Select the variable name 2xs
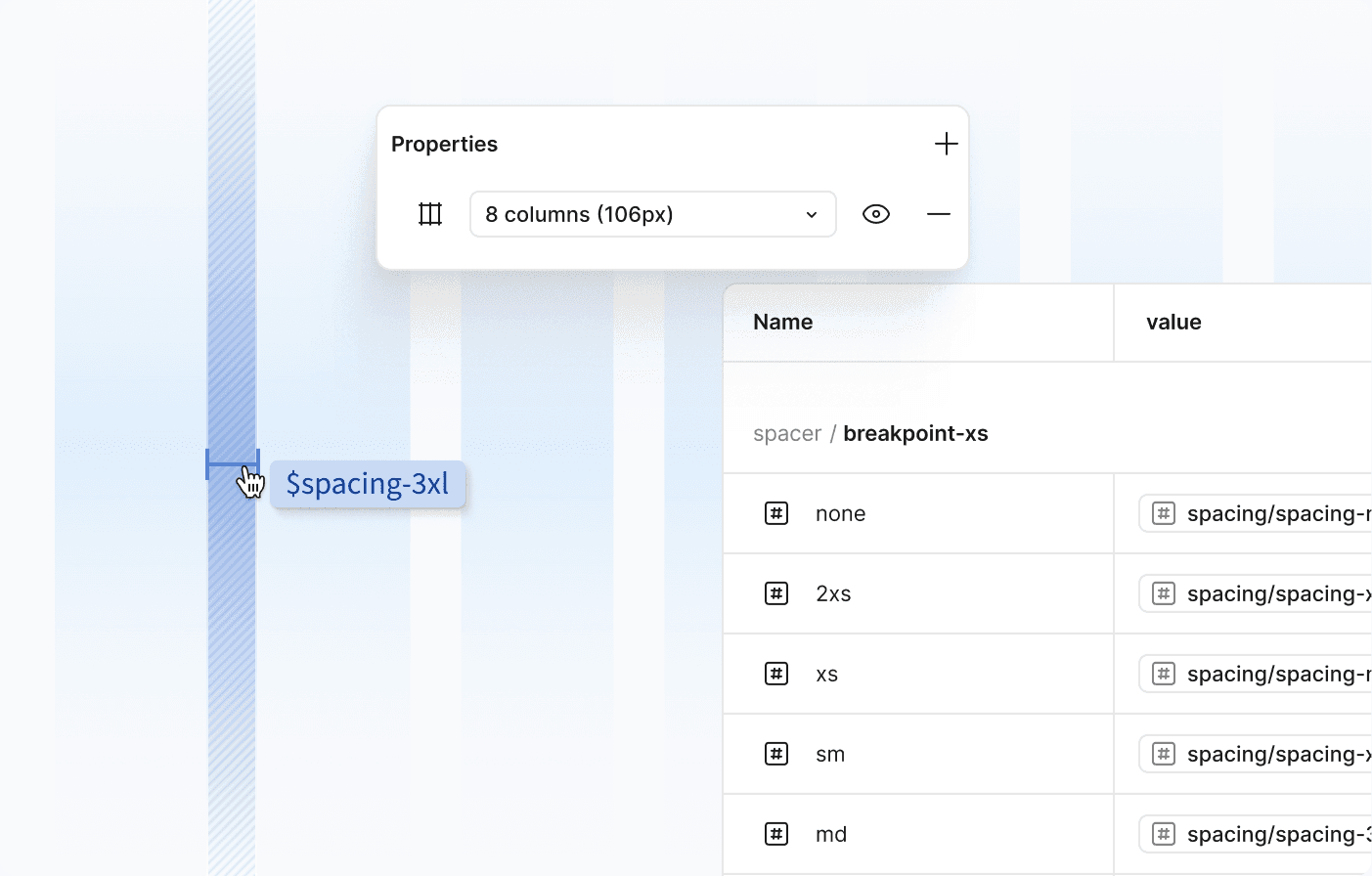Image resolution: width=1372 pixels, height=876 pixels. click(833, 594)
